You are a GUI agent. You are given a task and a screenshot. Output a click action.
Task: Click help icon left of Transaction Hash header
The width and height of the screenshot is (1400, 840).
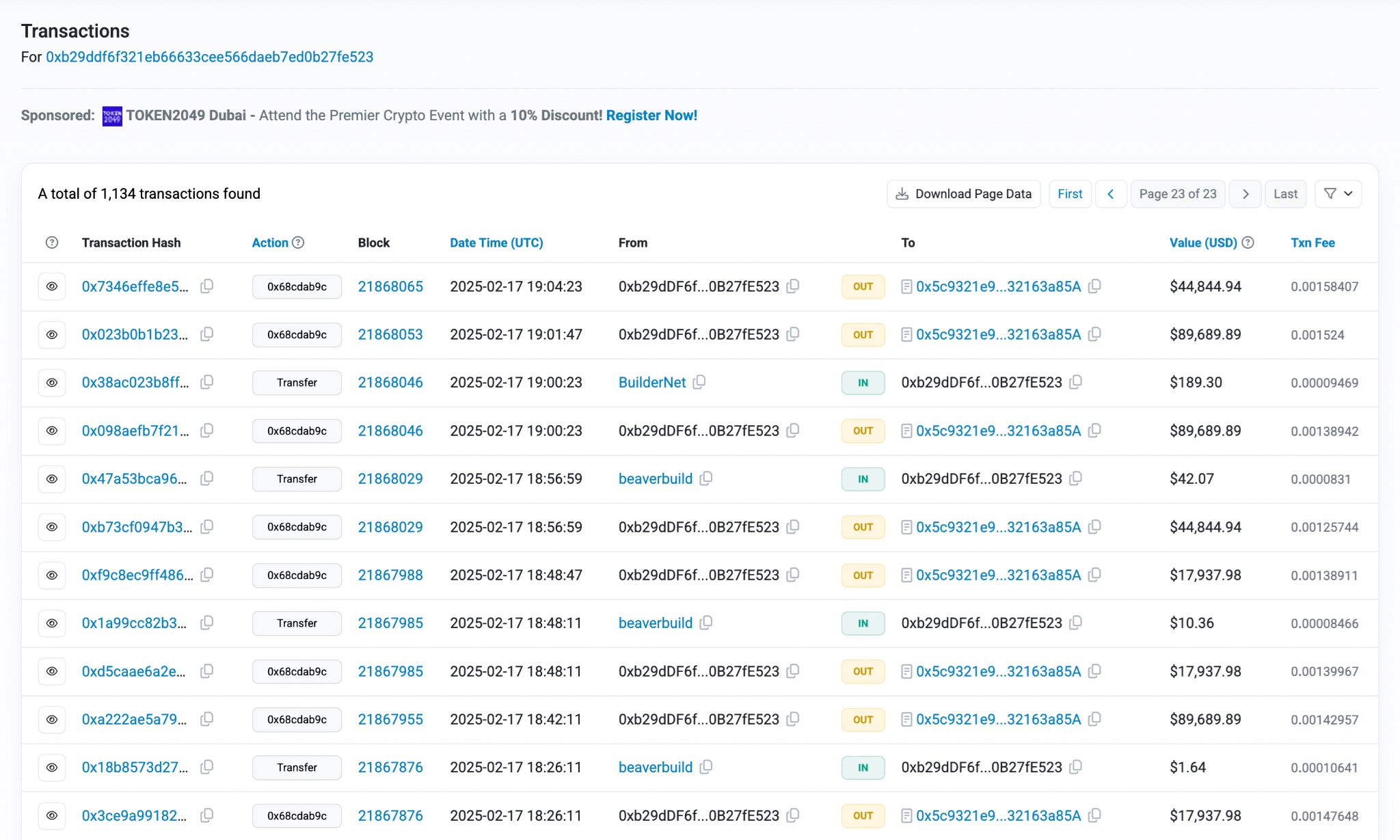[x=52, y=243]
